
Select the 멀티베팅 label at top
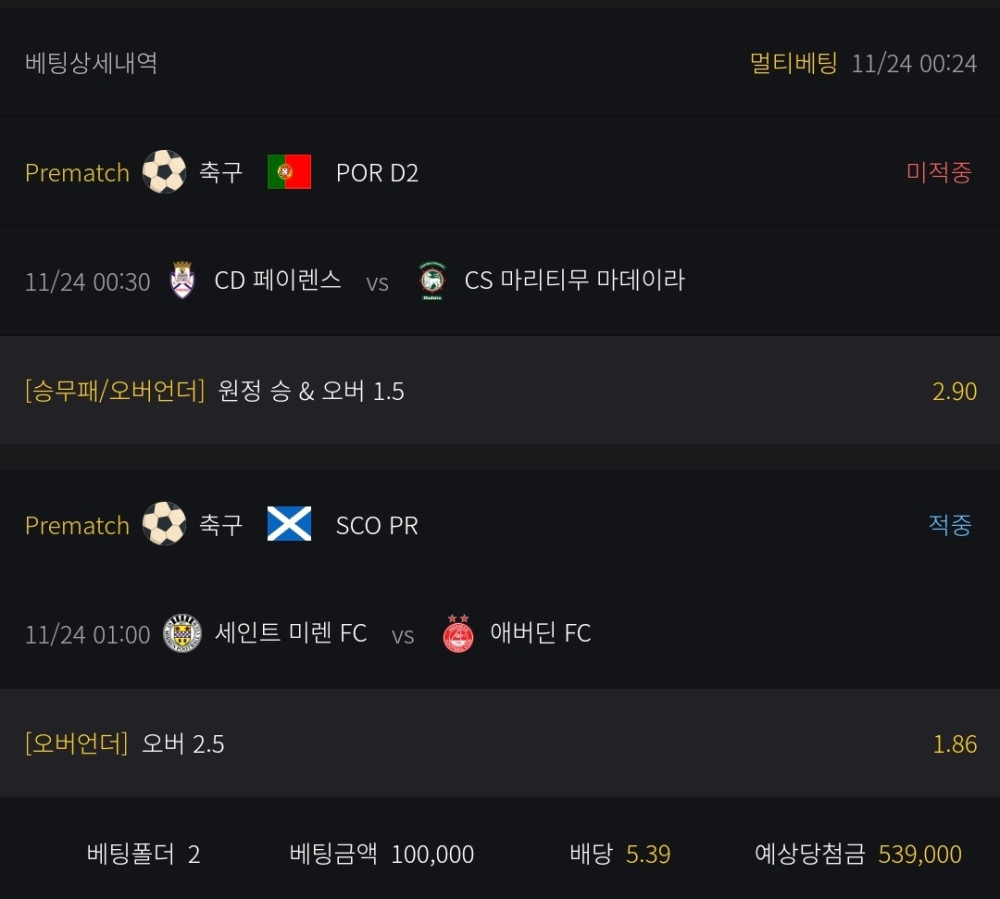793,63
